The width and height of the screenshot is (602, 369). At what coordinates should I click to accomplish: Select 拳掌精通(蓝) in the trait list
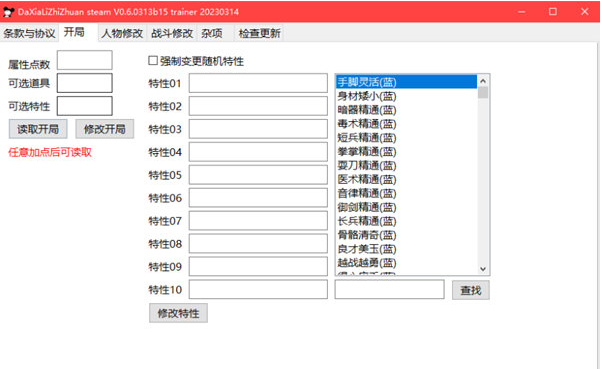406,151
